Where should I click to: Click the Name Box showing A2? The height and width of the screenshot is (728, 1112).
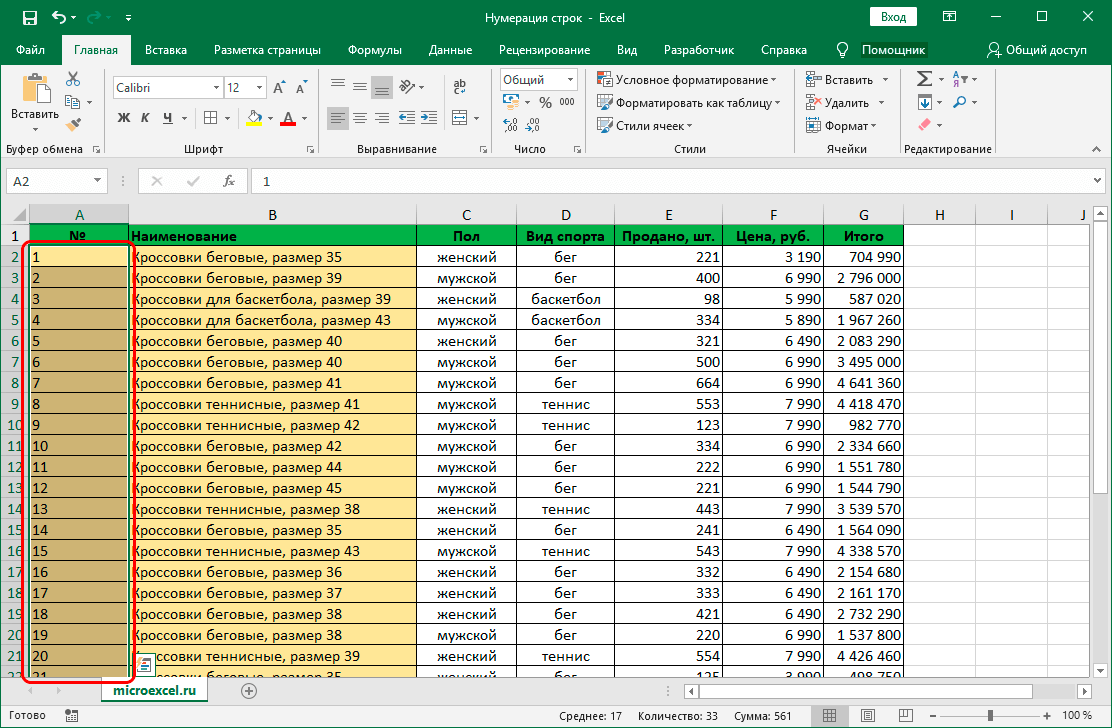pos(48,181)
